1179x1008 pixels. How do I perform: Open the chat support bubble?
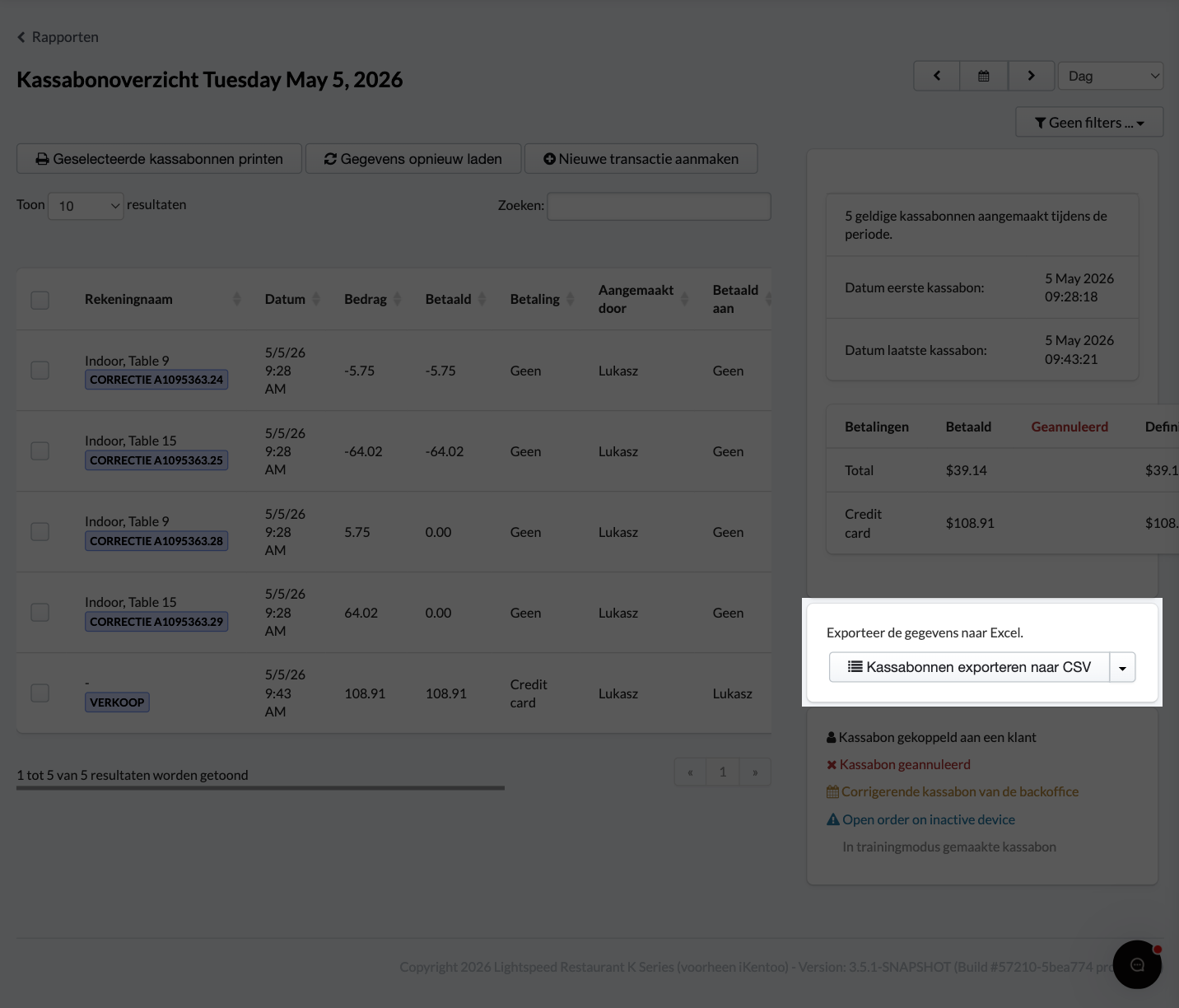[x=1137, y=964]
